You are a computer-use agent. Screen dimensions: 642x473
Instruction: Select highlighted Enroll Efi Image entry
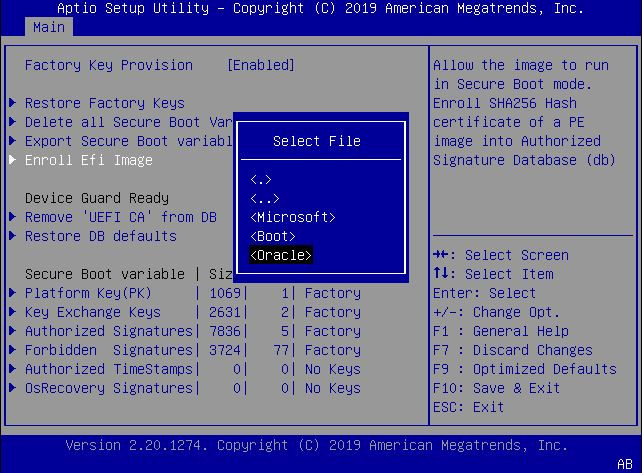(89, 160)
